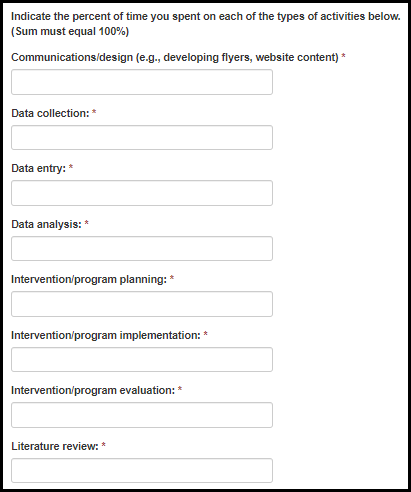Click the "Indicate the percent of time" instruction
The width and height of the screenshot is (411, 492).
point(206,16)
